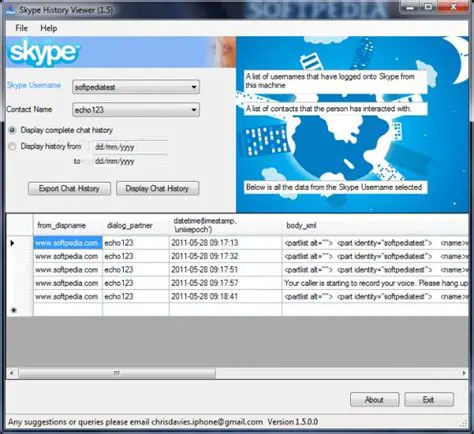
Task: Select the current row arrow indicator
Action: pos(12,243)
